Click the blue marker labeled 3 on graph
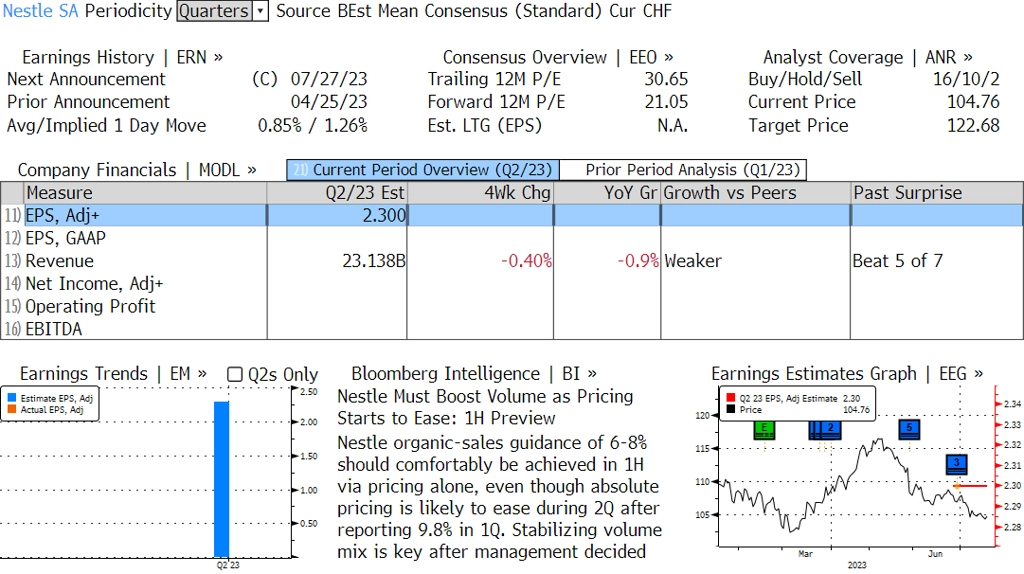This screenshot has height=574, width=1024. [957, 464]
